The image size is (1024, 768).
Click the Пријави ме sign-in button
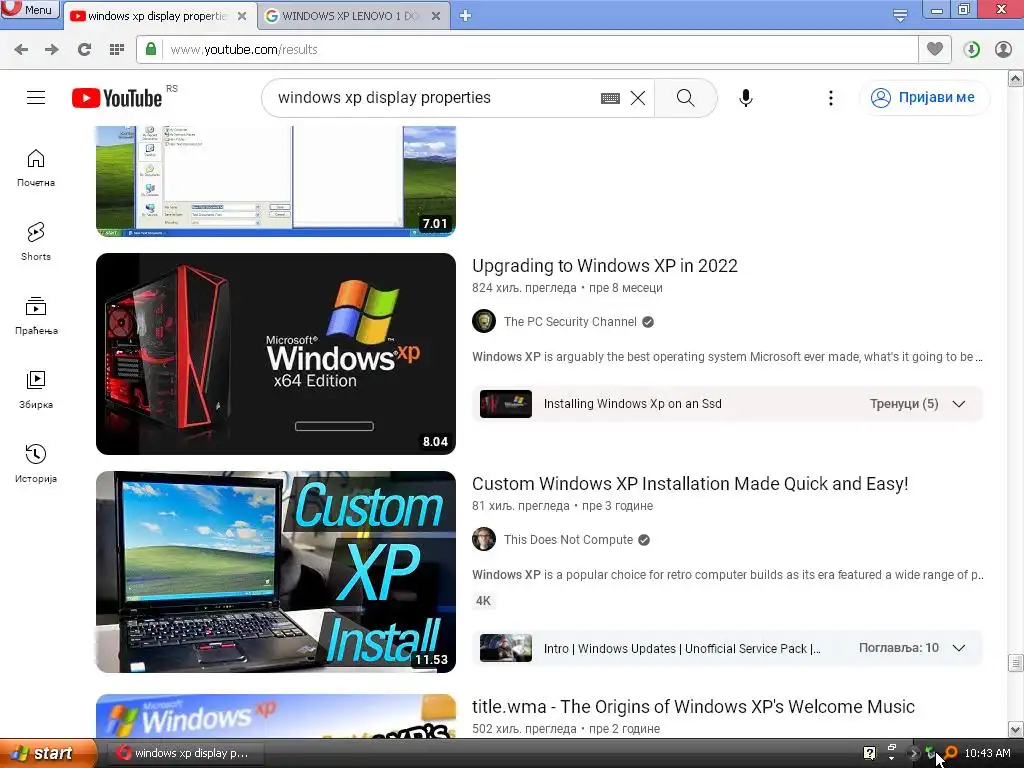point(924,98)
